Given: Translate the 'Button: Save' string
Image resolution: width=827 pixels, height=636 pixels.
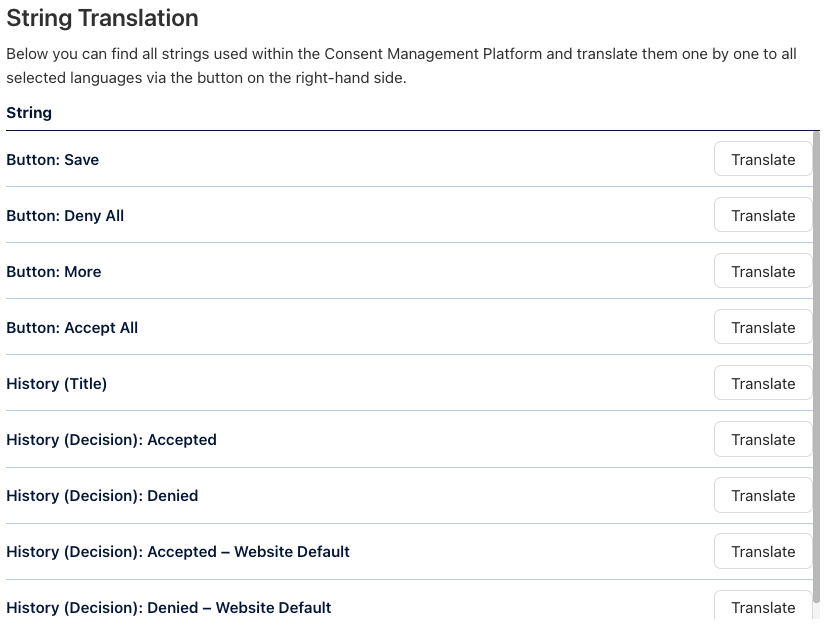Looking at the screenshot, I should click(x=762, y=159).
